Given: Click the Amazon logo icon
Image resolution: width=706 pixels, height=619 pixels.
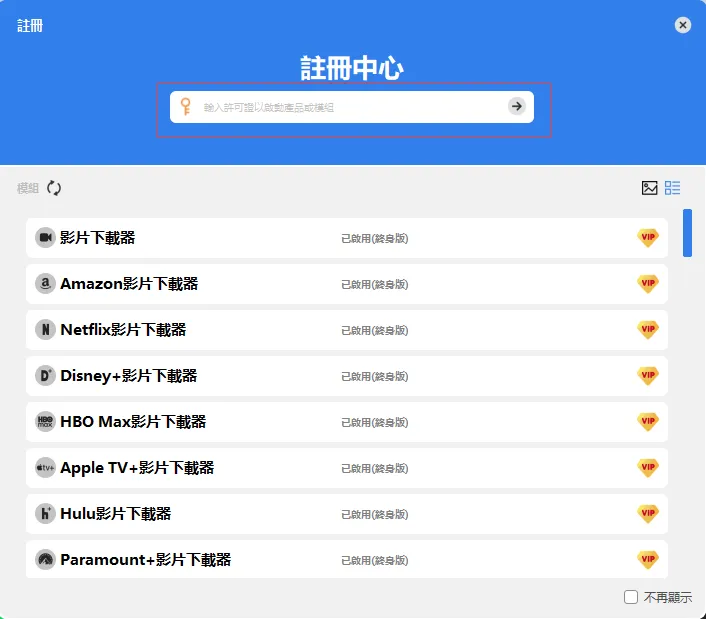Looking at the screenshot, I should coord(45,284).
